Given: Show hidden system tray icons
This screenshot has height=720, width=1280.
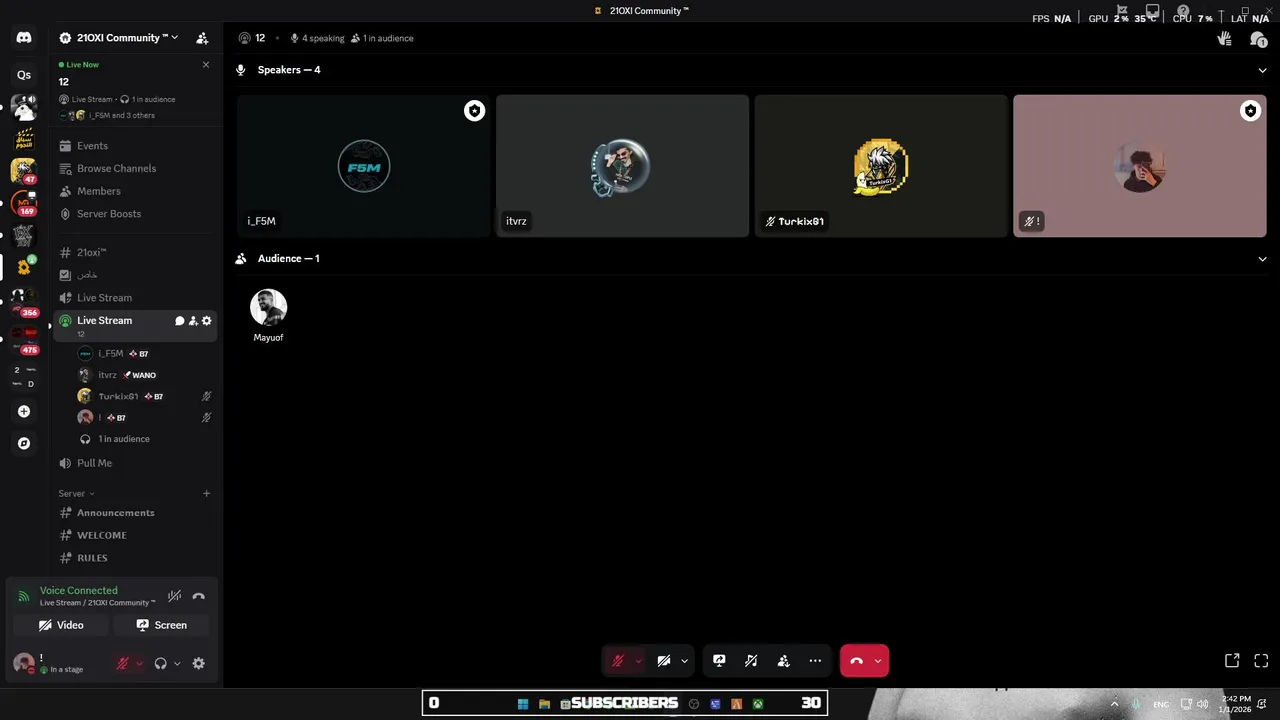Looking at the screenshot, I should [1115, 704].
